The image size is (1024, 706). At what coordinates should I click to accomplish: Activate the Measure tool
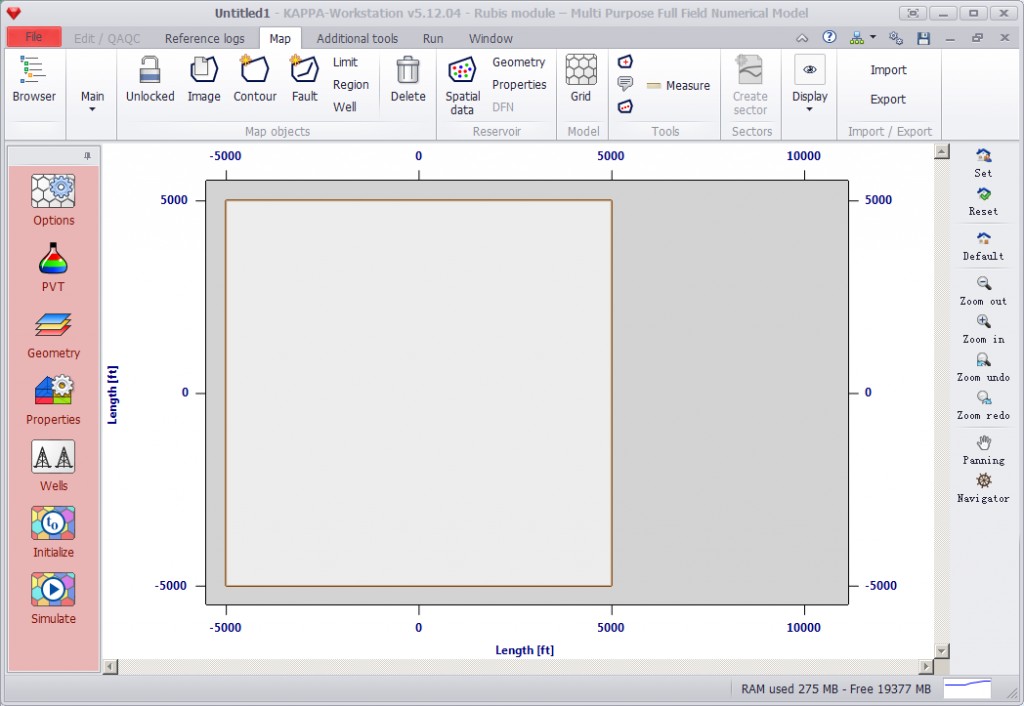[678, 86]
